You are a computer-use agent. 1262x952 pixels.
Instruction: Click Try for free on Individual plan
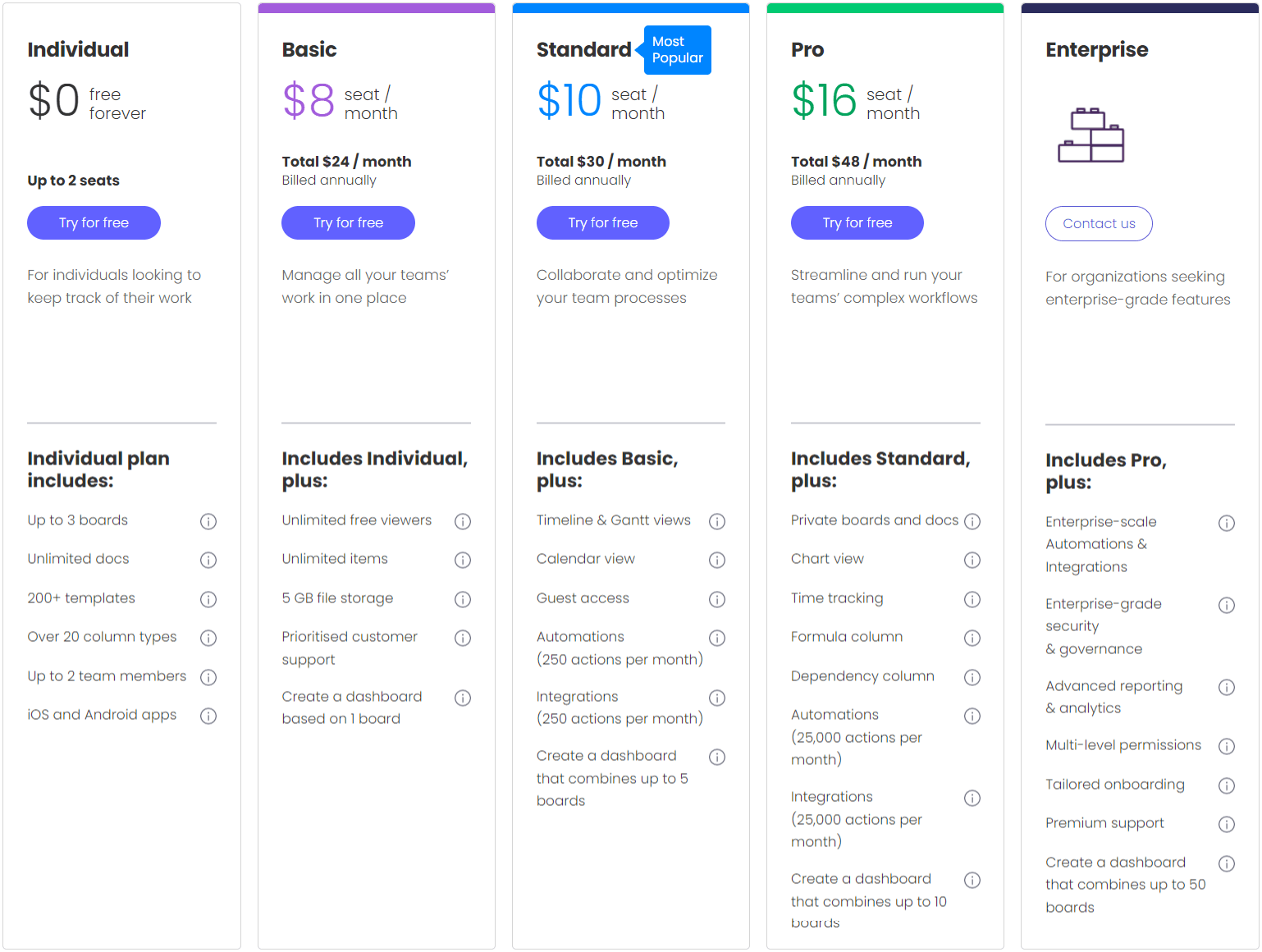click(93, 222)
